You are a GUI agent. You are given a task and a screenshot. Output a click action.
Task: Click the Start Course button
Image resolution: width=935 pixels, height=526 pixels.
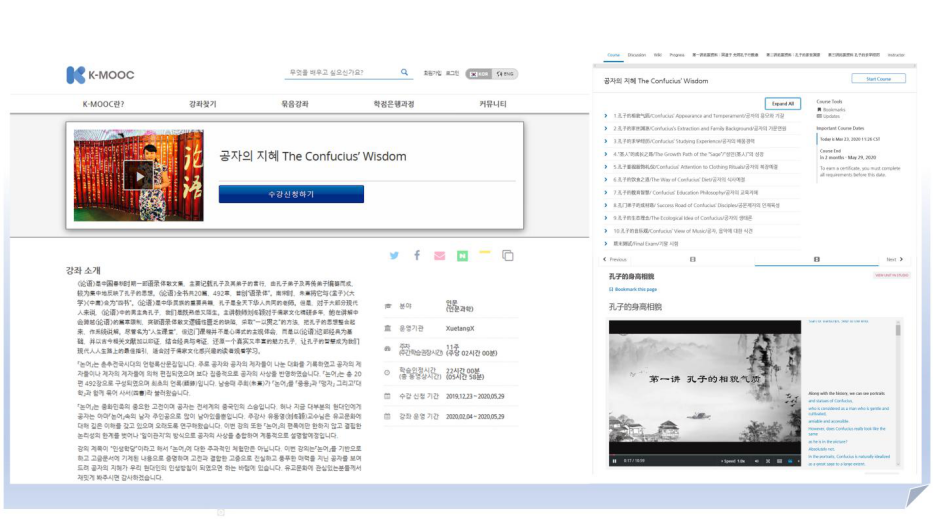click(x=878, y=79)
